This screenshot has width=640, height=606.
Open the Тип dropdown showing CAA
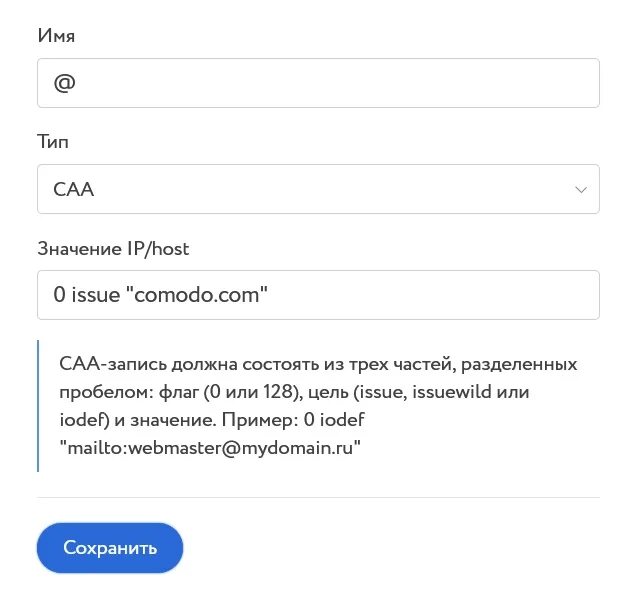click(x=318, y=189)
